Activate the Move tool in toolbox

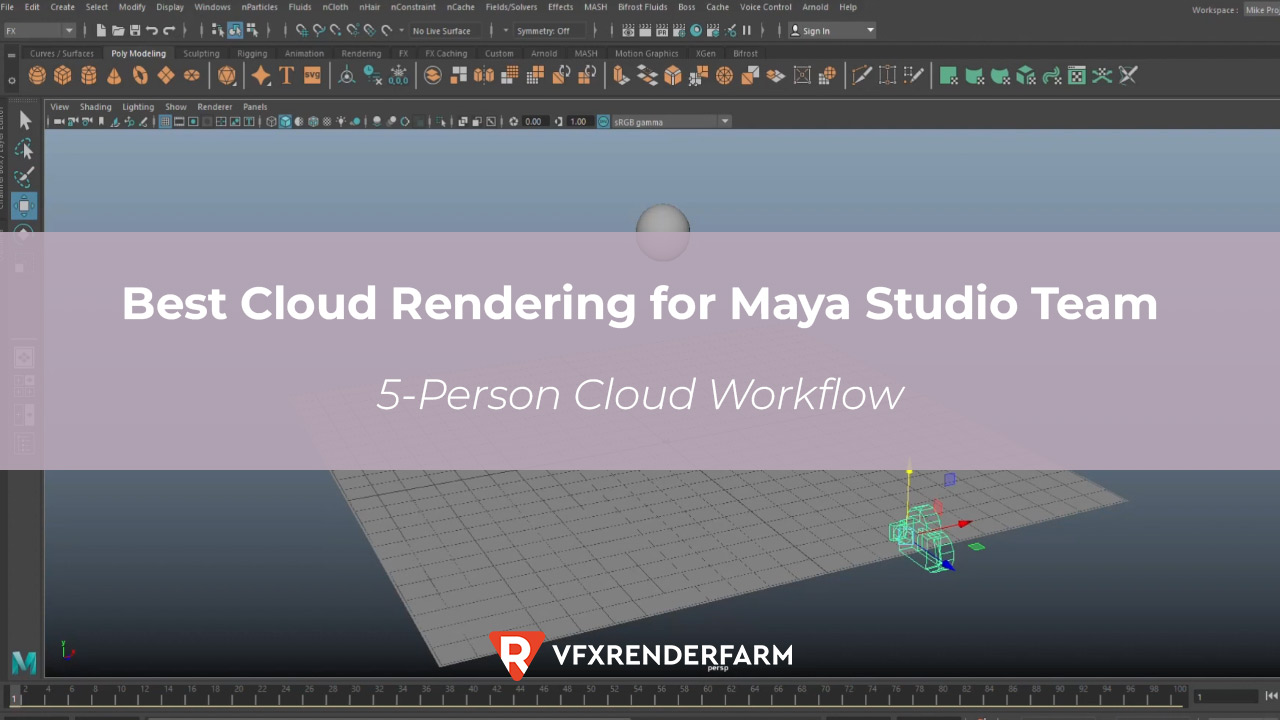tap(25, 205)
